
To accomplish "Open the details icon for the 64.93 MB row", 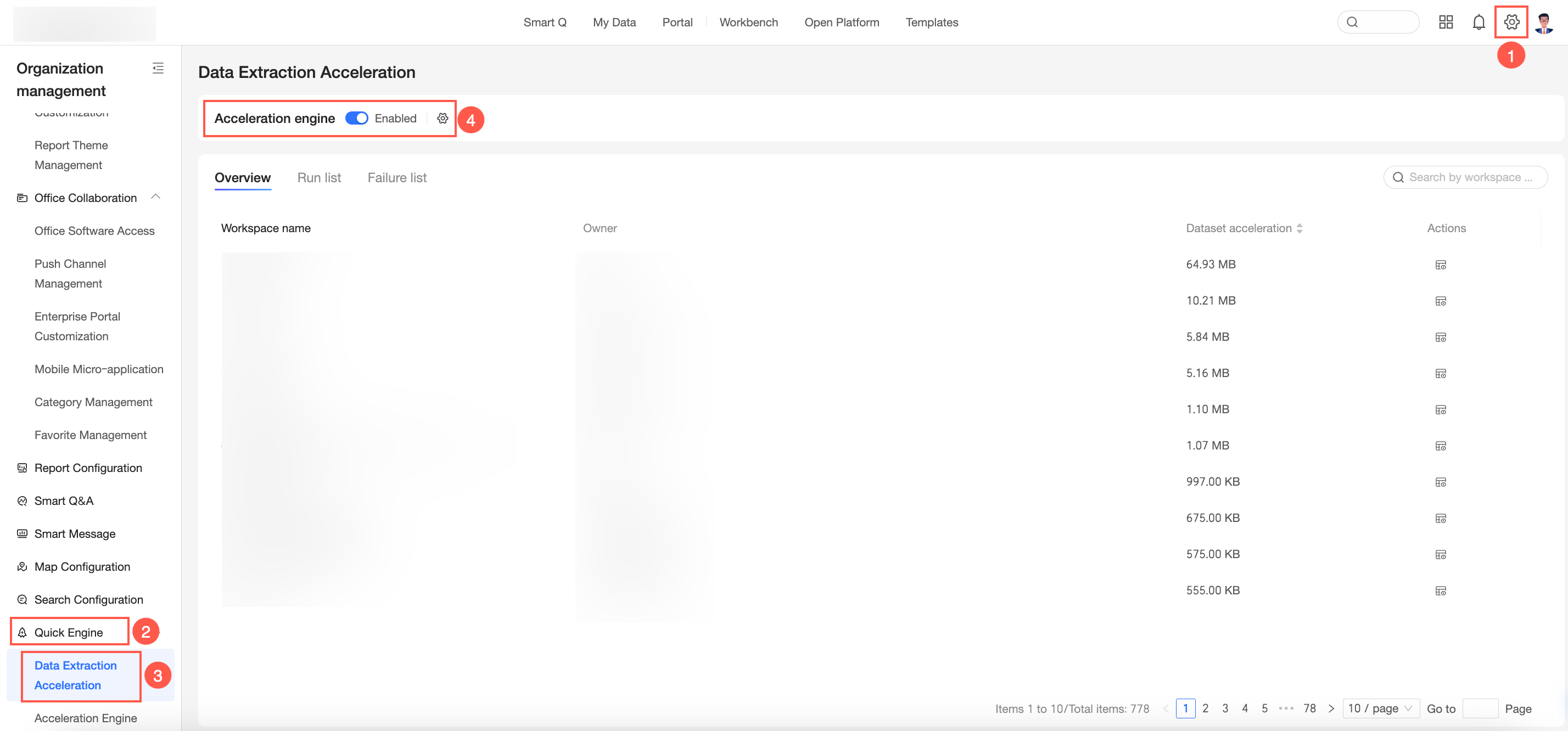I will [1440, 265].
